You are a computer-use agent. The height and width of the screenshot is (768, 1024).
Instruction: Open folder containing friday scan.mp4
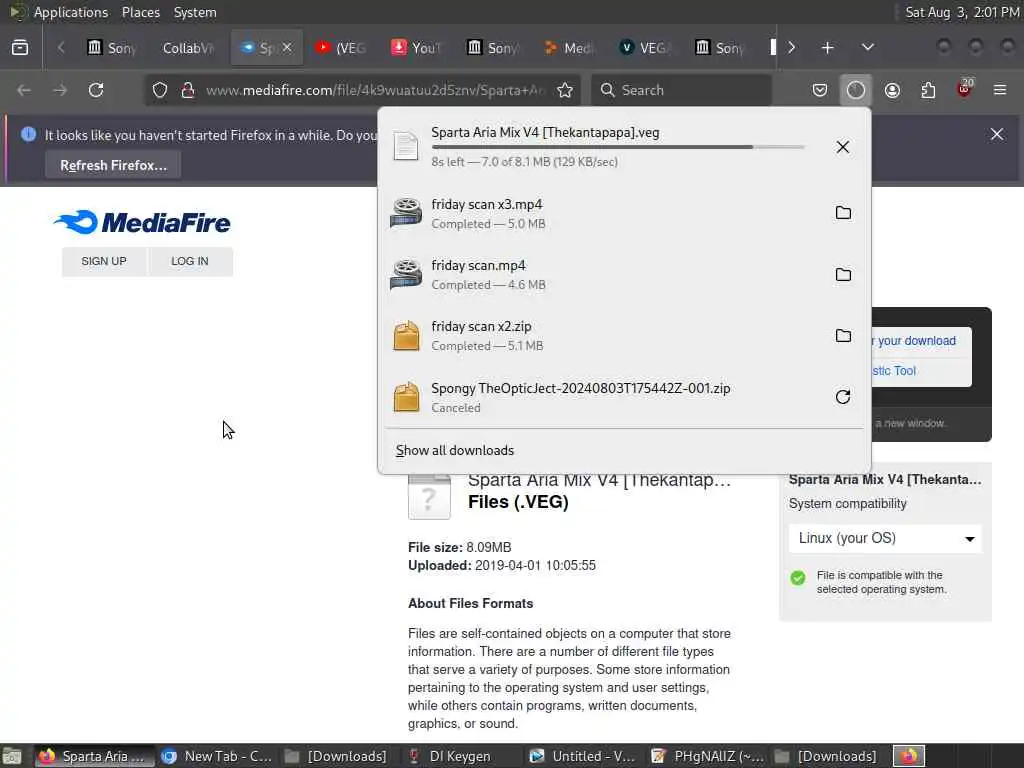843,274
